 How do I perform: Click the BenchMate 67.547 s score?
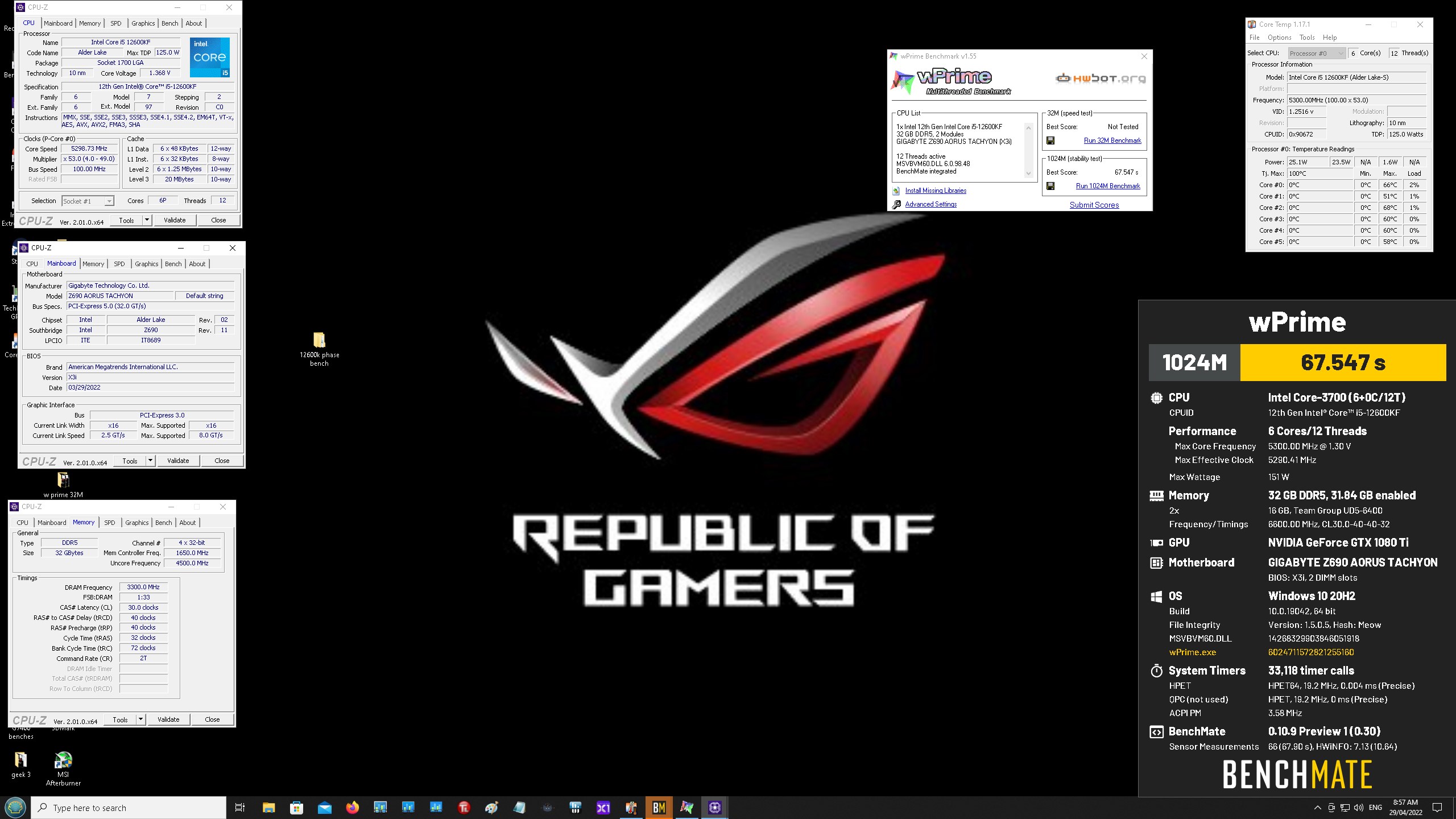(1343, 362)
